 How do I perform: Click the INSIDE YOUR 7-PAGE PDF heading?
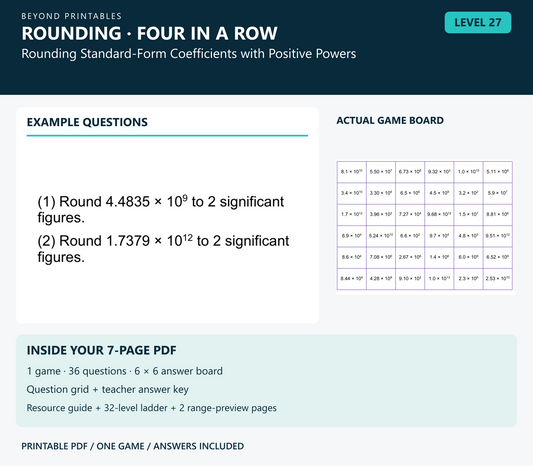click(x=101, y=350)
